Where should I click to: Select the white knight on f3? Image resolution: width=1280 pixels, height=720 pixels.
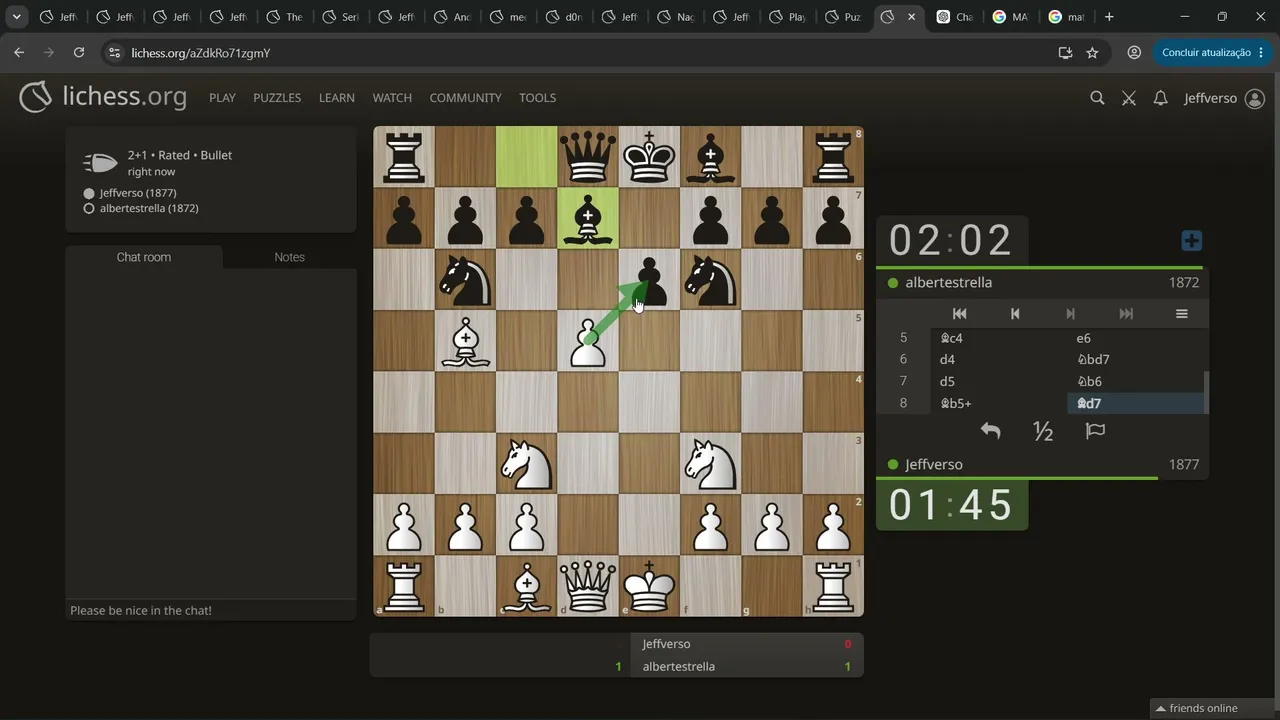711,464
